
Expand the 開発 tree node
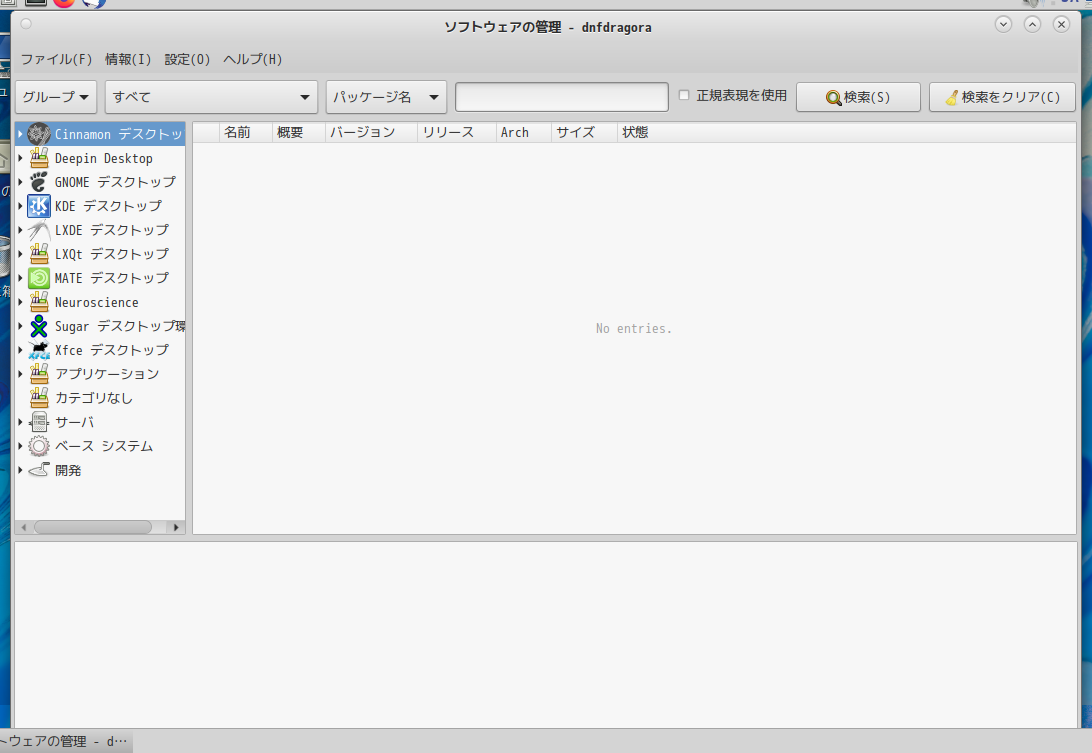click(x=20, y=470)
